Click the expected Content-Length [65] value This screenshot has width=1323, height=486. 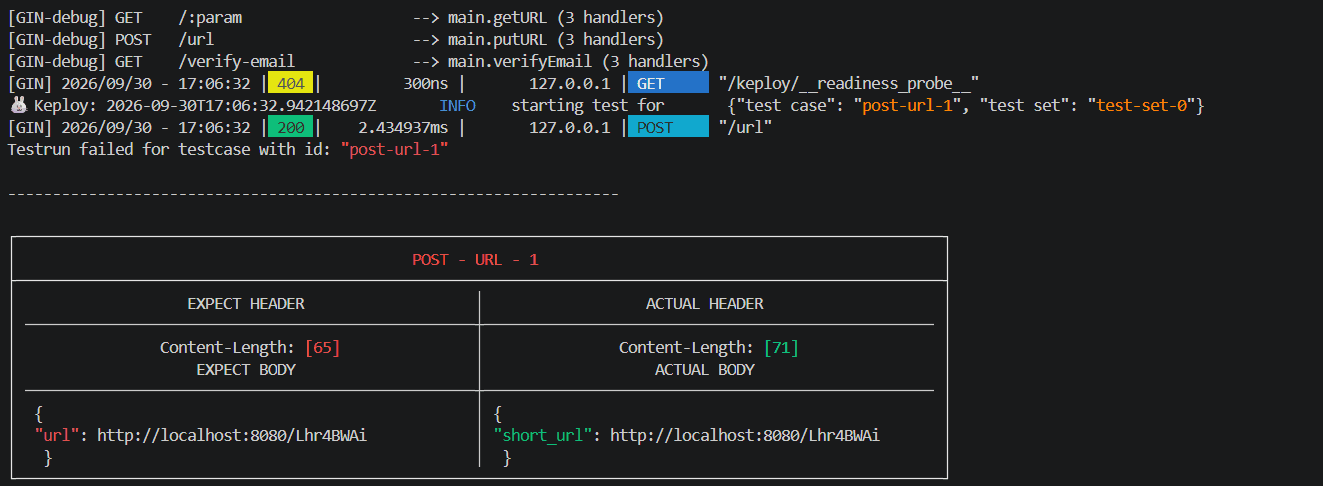tap(323, 347)
